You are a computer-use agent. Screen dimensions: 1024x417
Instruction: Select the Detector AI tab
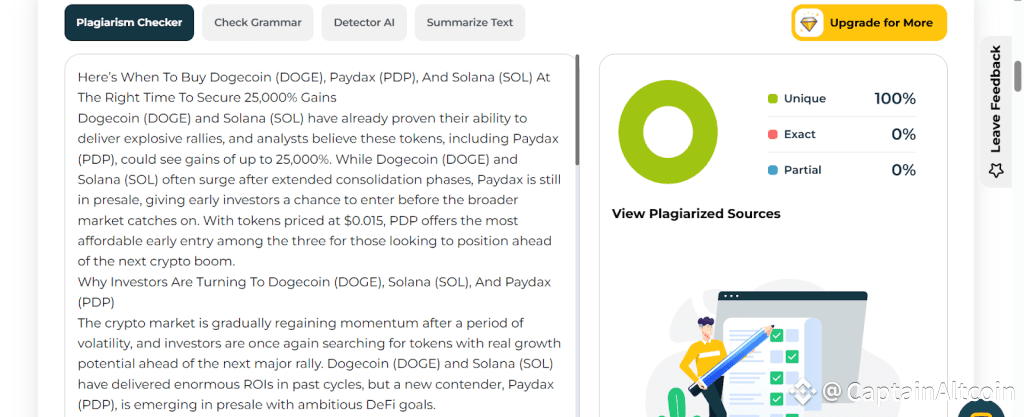point(364,22)
